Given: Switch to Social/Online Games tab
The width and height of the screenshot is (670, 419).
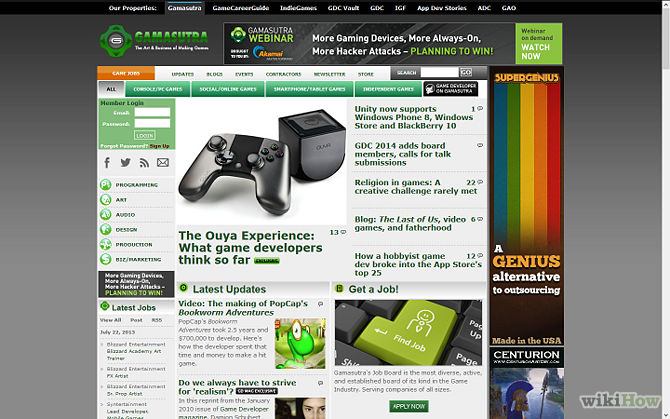Looking at the screenshot, I should pyautogui.click(x=228, y=89).
